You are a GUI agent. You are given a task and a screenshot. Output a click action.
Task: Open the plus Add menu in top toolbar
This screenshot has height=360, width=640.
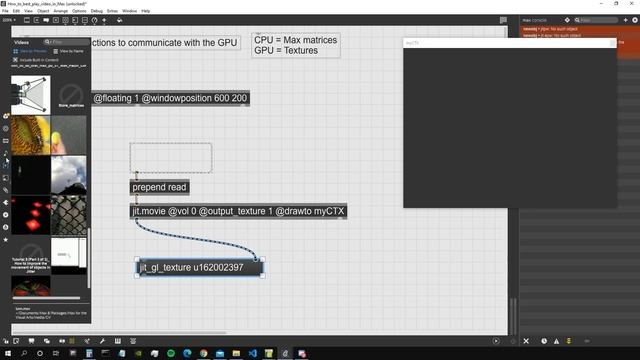(104, 20)
